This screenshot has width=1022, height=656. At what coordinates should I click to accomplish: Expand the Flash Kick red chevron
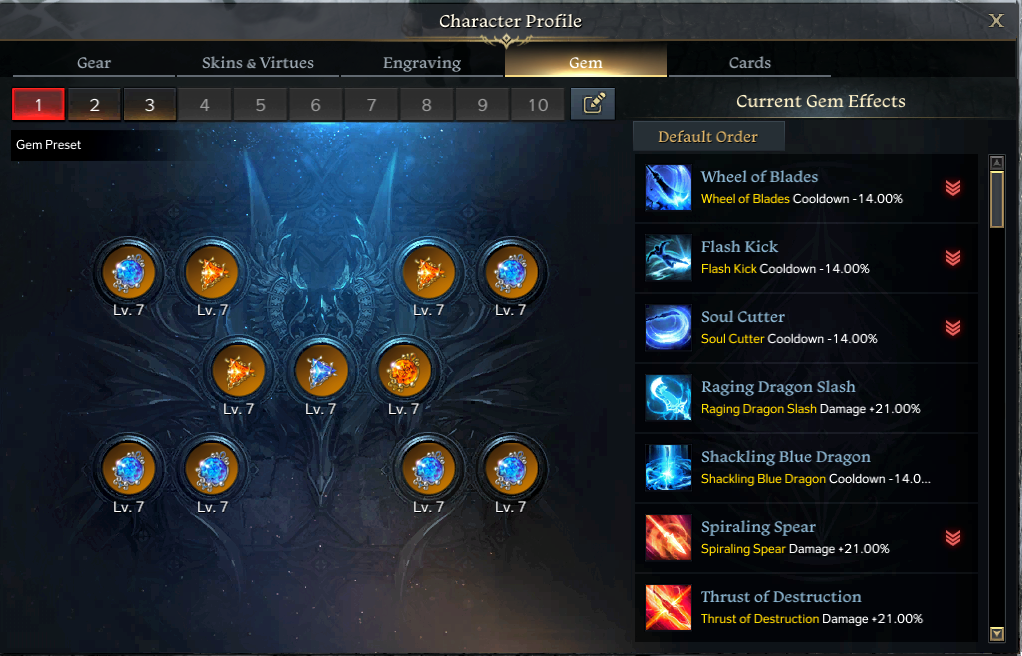(x=953, y=258)
